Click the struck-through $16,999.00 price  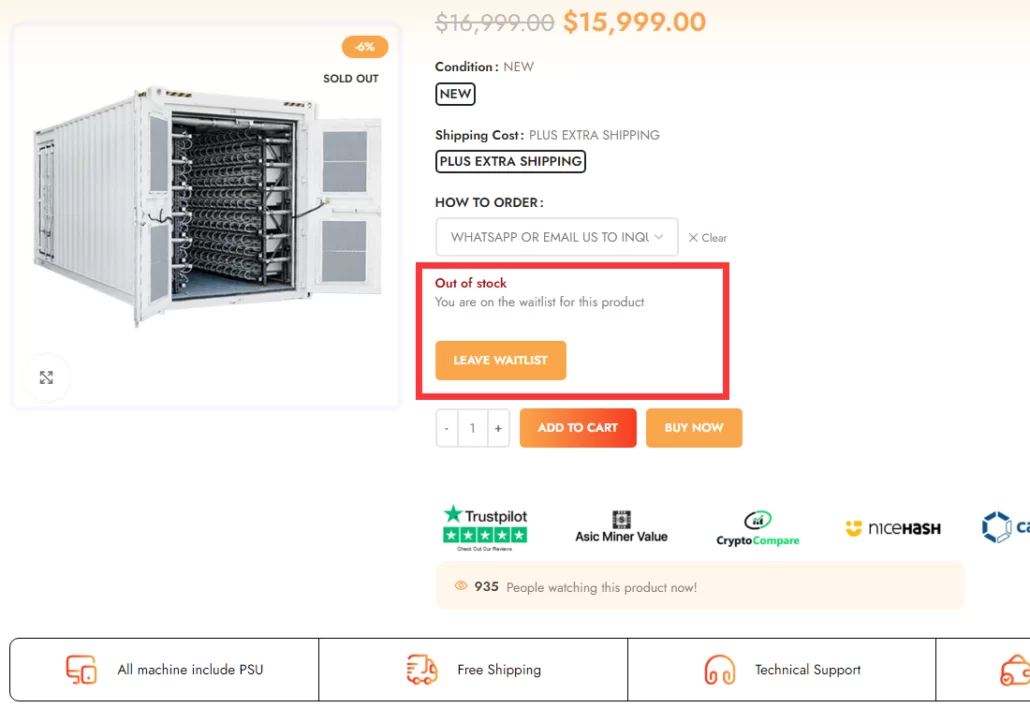[495, 23]
